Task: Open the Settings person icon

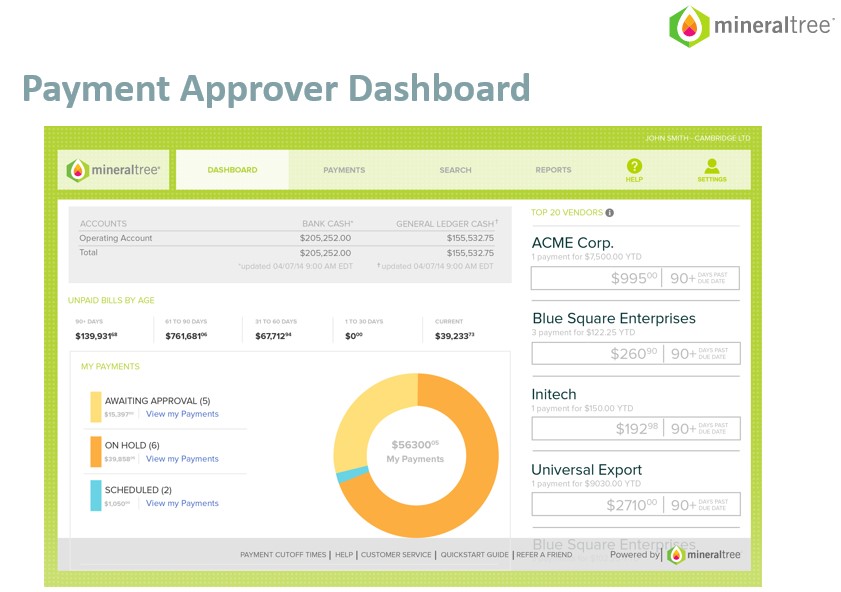Action: coord(711,167)
